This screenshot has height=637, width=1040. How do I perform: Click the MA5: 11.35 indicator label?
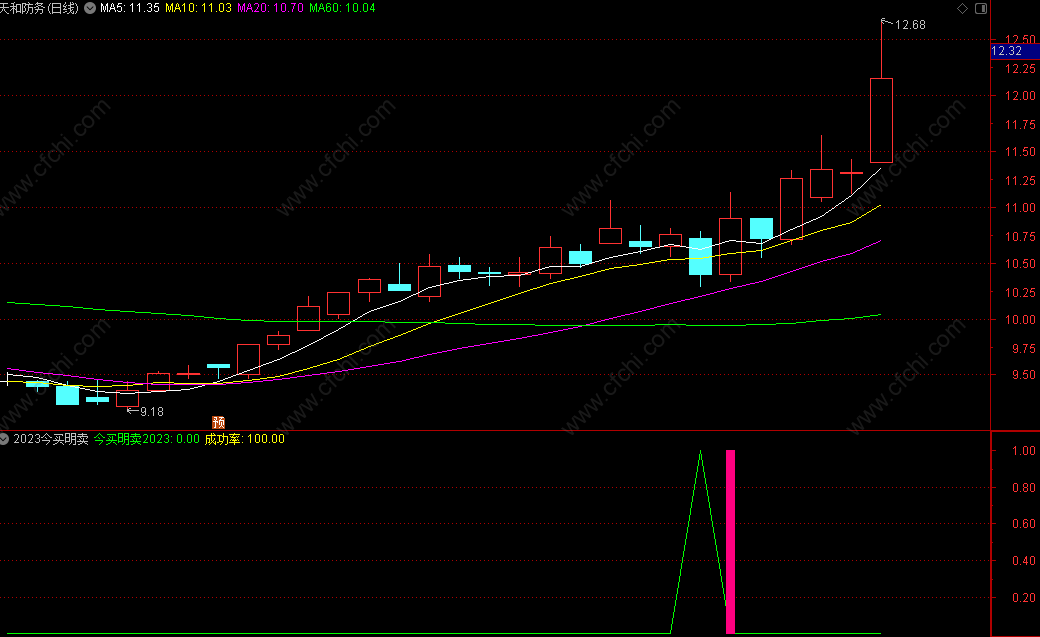[130, 8]
